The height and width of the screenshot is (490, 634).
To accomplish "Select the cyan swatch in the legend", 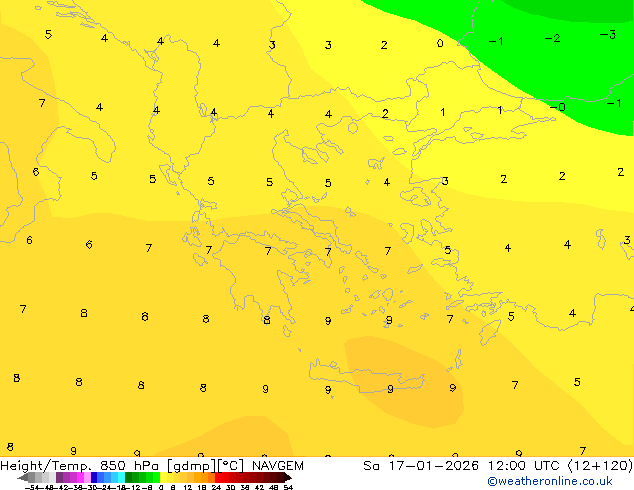I will (121, 477).
